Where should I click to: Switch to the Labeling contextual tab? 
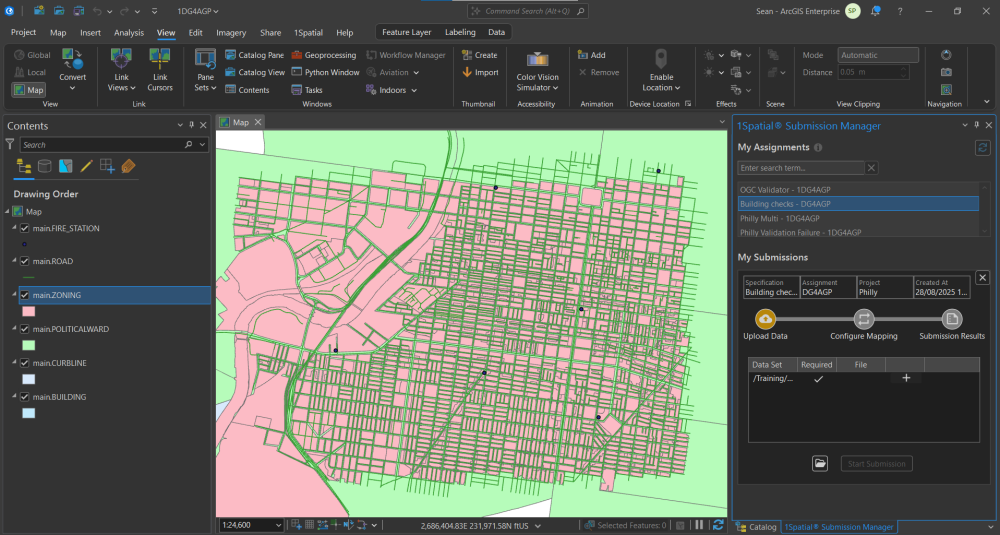pyautogui.click(x=460, y=32)
